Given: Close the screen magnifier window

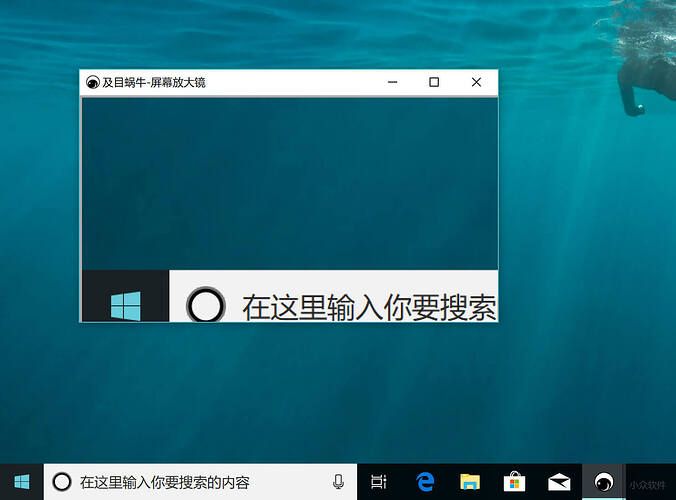Looking at the screenshot, I should (476, 82).
